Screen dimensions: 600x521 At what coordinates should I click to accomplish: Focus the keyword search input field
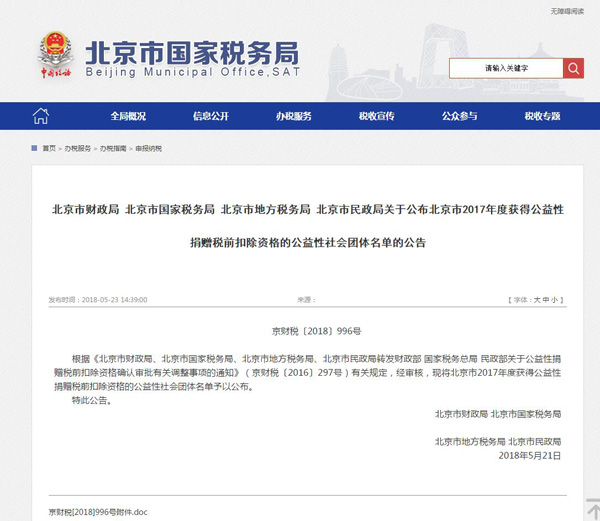pyautogui.click(x=506, y=68)
